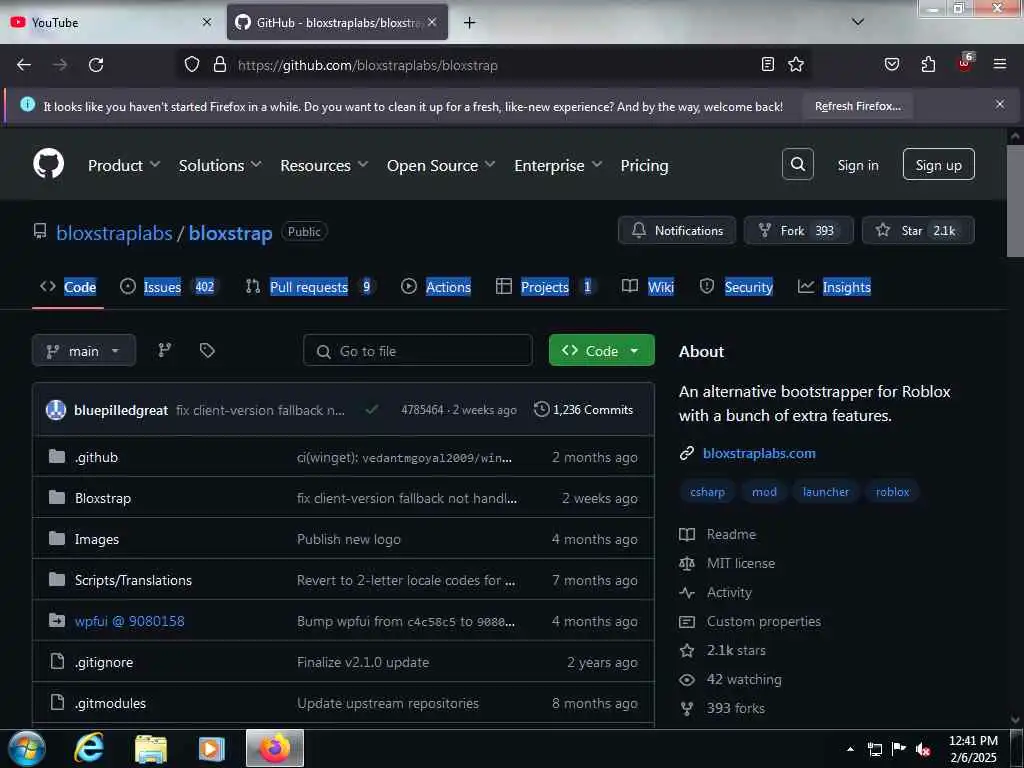Screen dimensions: 1024x768
Task: Open the Firefox extensions puzzle icon
Action: 928,65
